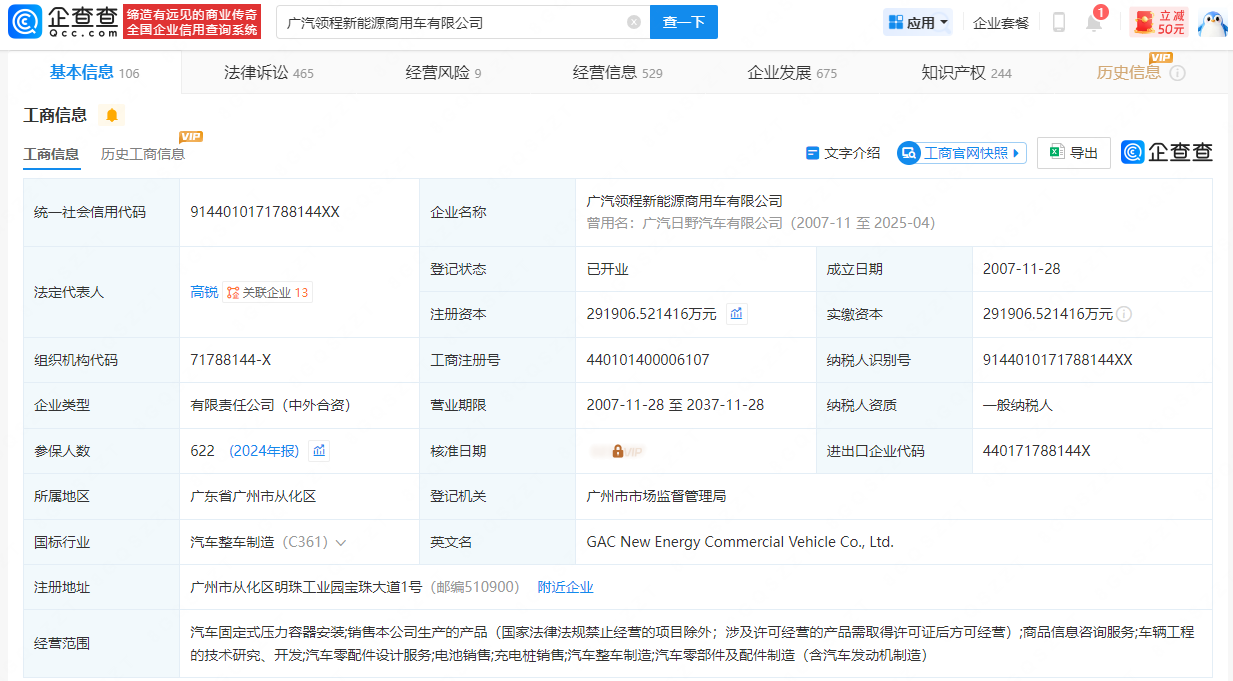
Task: Open the 企业套餐 link
Action: pyautogui.click(x=1001, y=22)
